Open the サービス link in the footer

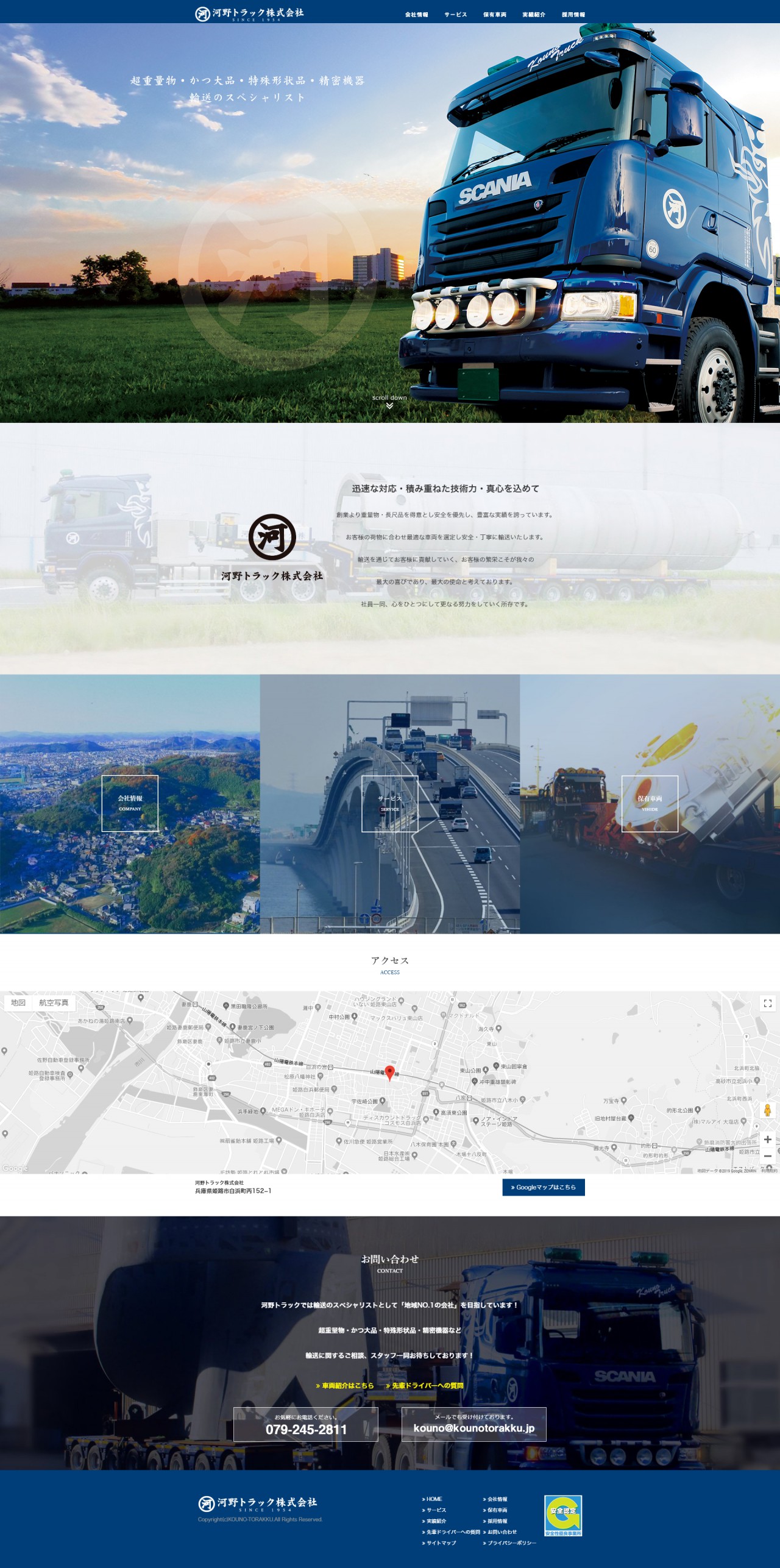pos(434,1509)
